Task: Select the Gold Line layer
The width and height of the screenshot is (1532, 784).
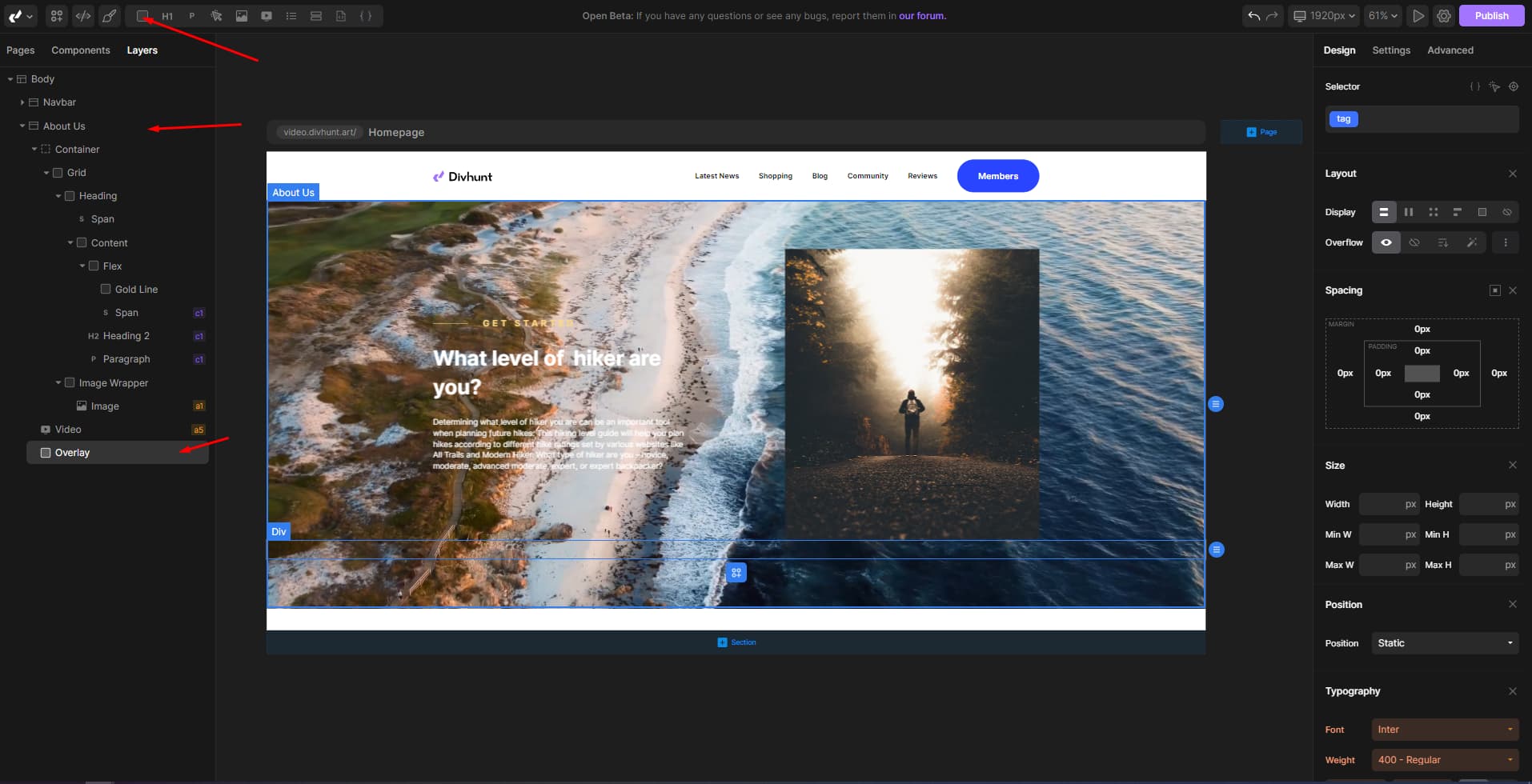Action: [136, 289]
